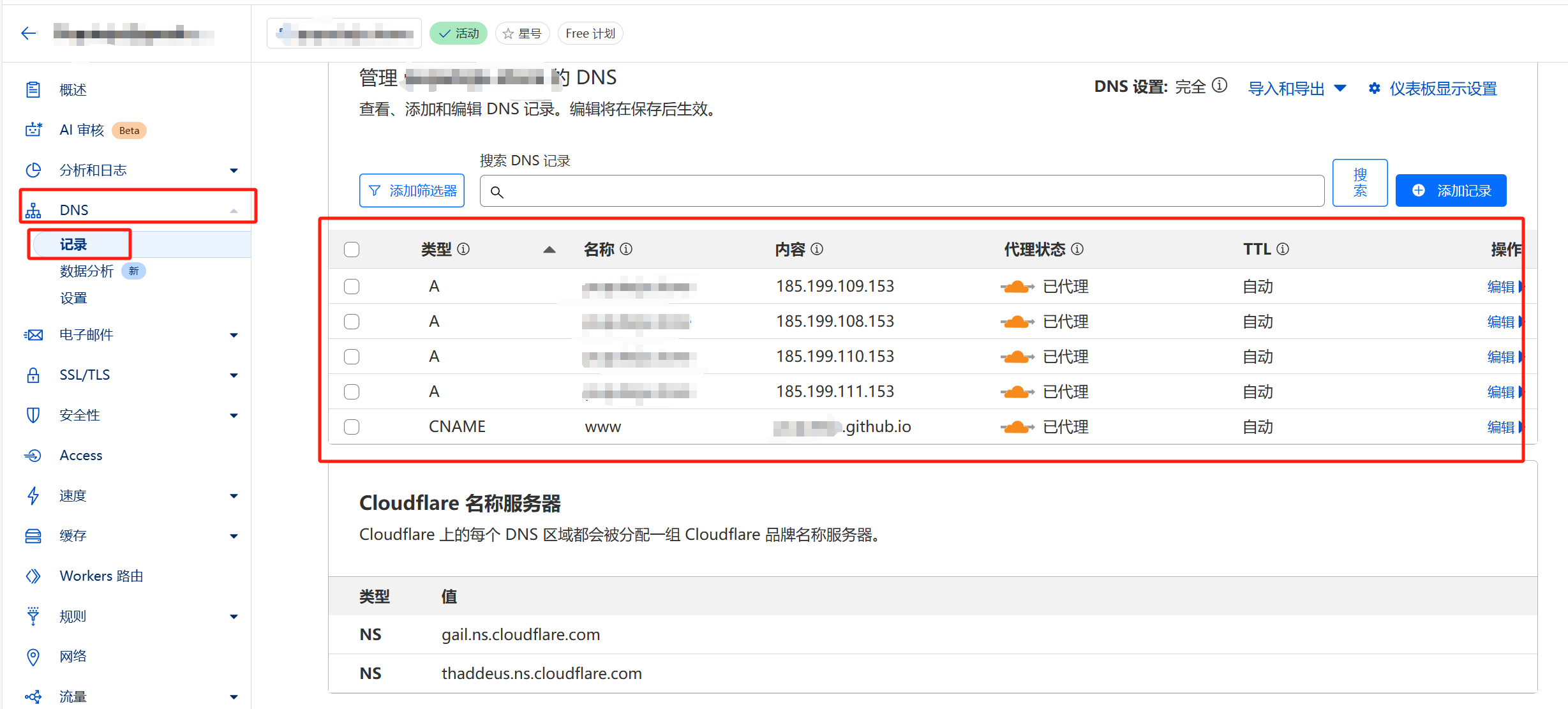1568x709 pixels.
Task: Click orange proxy cloud for 185.199.109.153
Action: click(x=1017, y=287)
